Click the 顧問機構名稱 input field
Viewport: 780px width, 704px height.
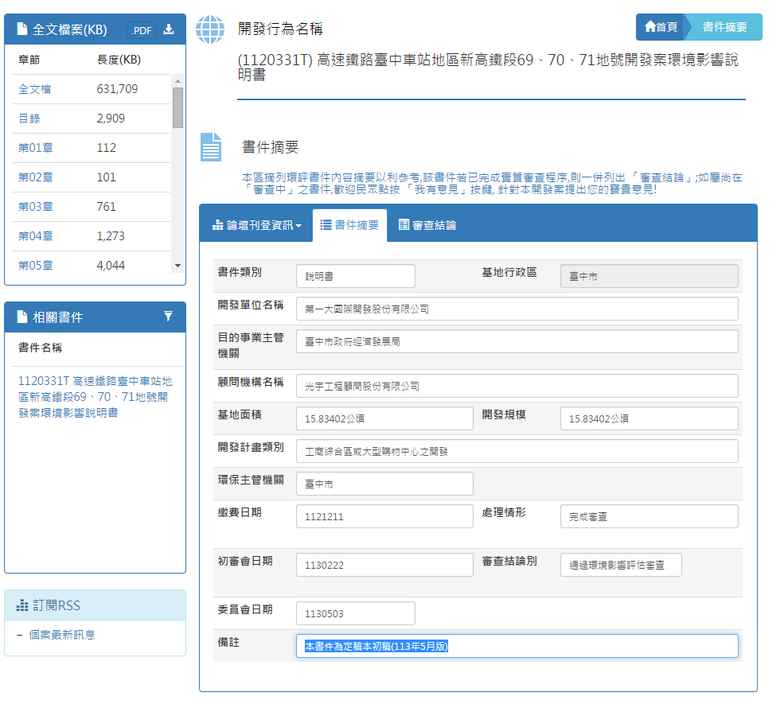[x=517, y=386]
